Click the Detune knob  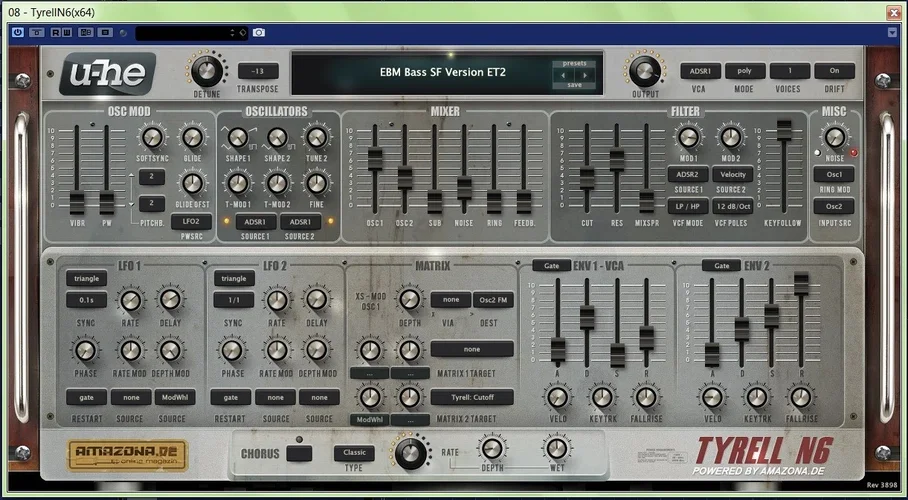pos(208,72)
